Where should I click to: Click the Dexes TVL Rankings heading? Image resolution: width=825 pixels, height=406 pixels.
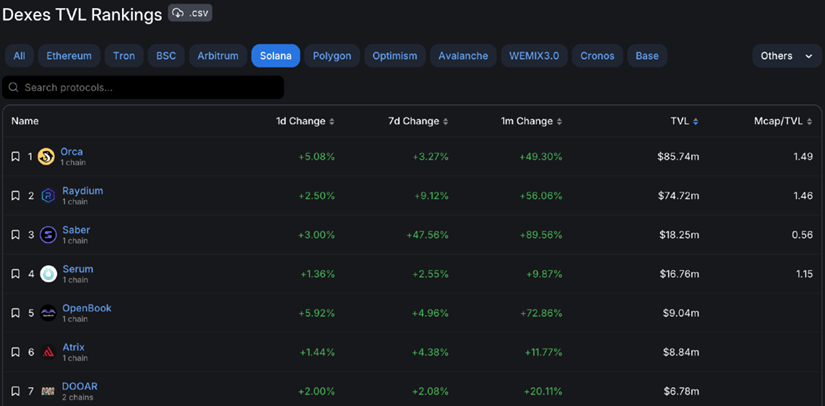point(82,15)
